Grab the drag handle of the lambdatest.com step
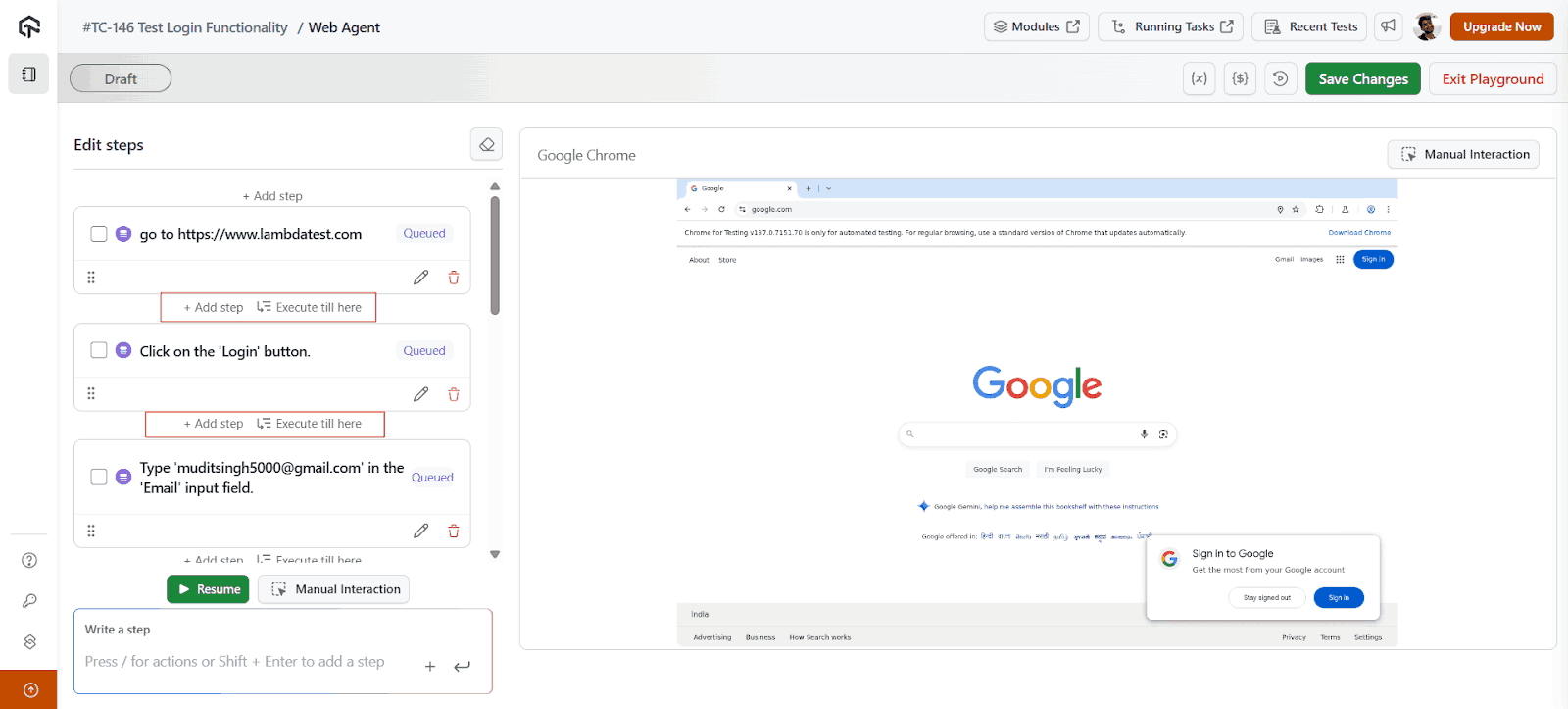The image size is (1568, 709). [91, 278]
